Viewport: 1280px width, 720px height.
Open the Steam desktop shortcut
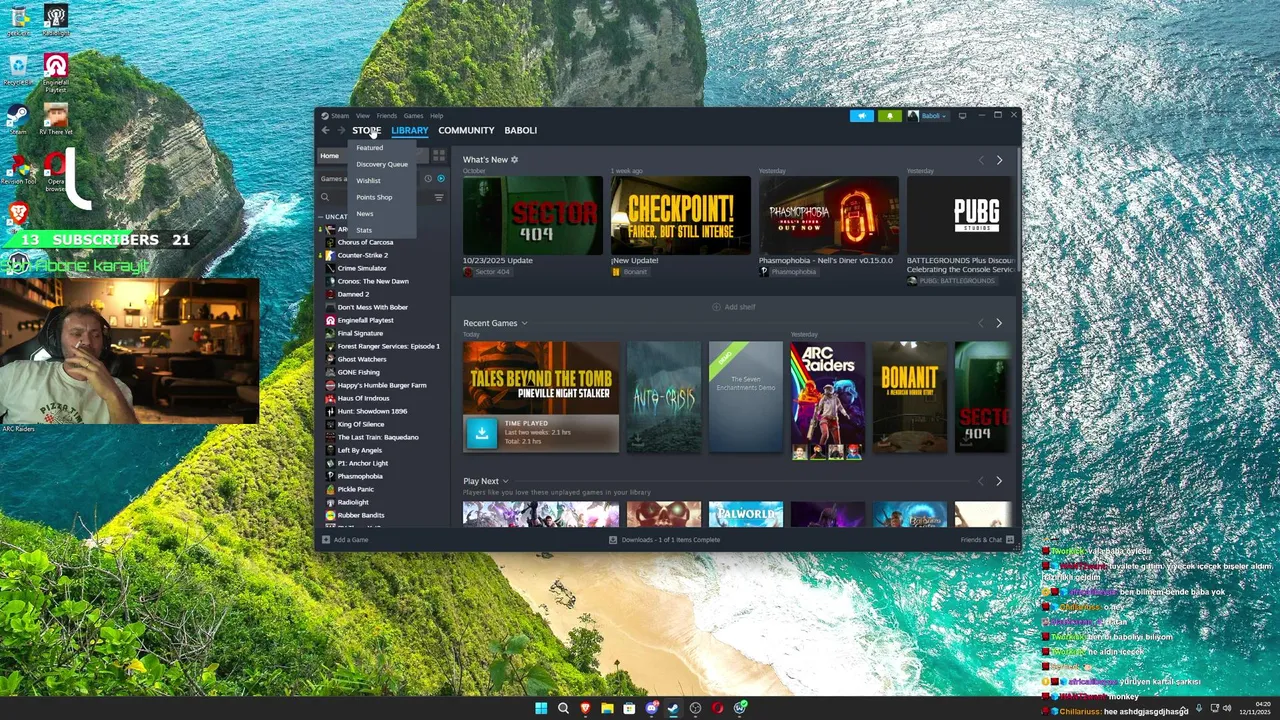(x=18, y=119)
